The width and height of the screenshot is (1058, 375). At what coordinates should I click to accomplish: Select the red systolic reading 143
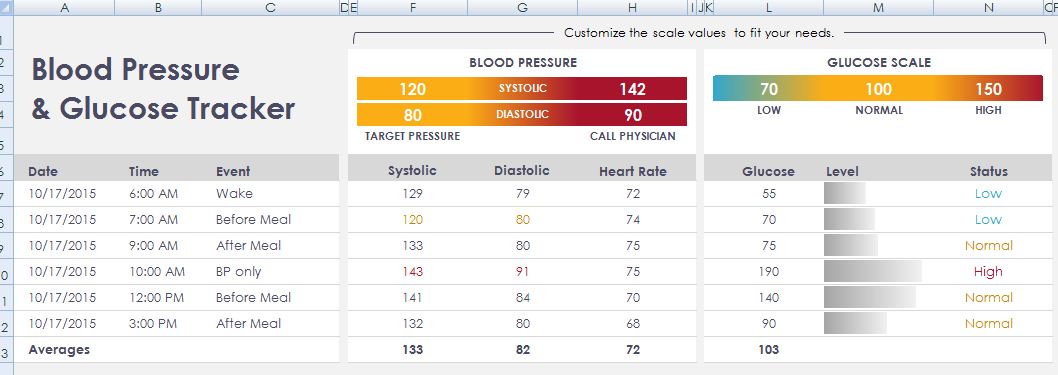[x=412, y=272]
